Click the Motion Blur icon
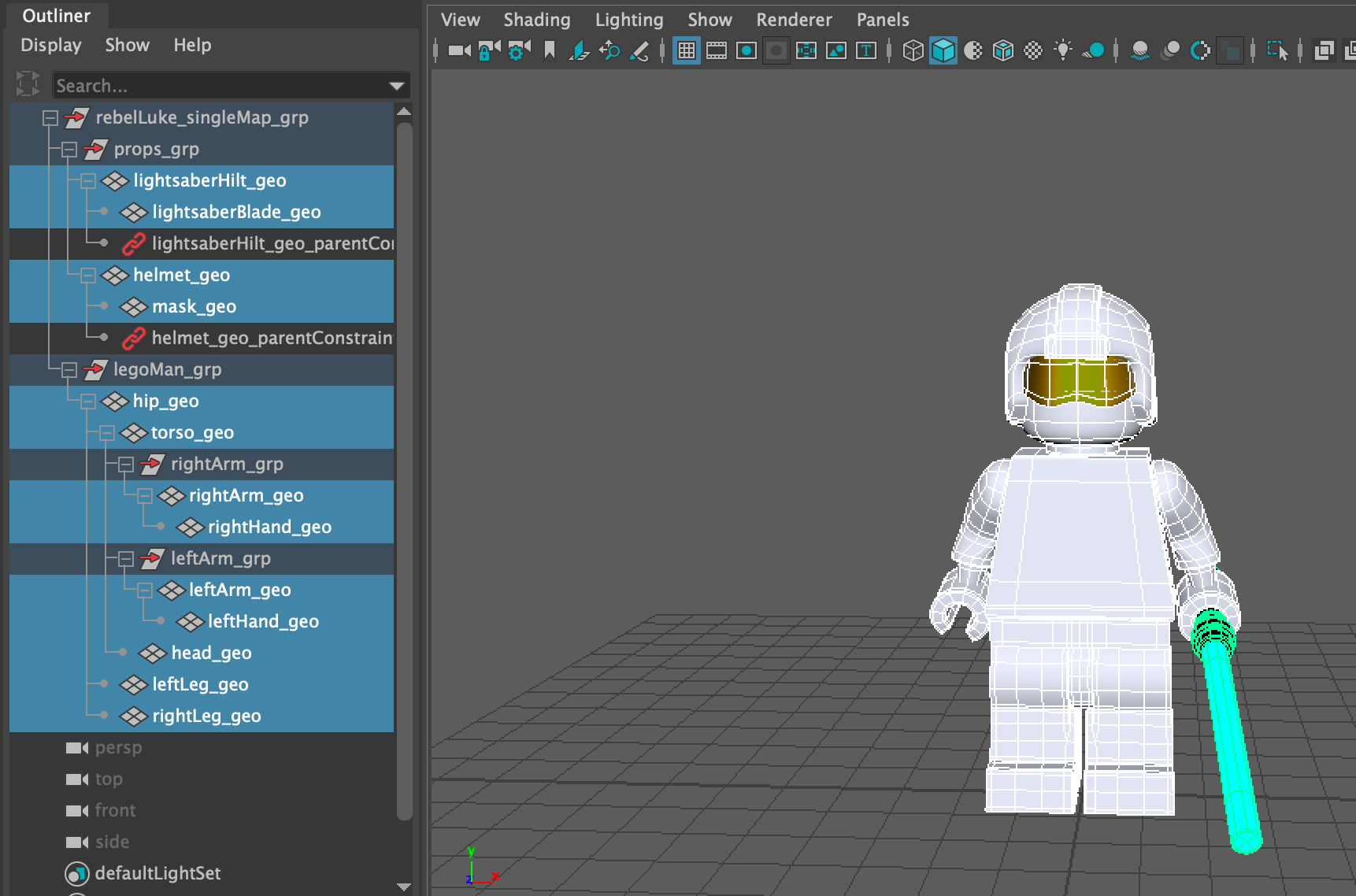Image resolution: width=1356 pixels, height=896 pixels. click(x=1170, y=51)
